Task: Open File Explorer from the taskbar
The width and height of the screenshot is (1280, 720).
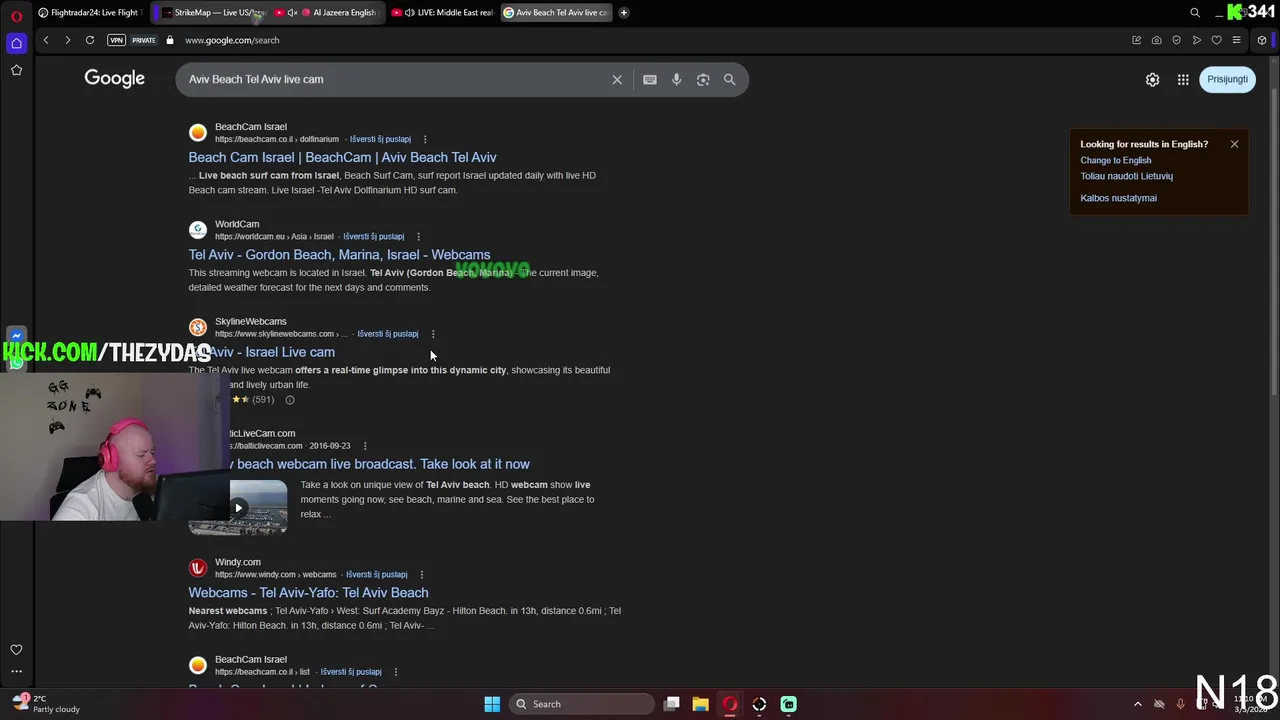Action: (x=701, y=704)
